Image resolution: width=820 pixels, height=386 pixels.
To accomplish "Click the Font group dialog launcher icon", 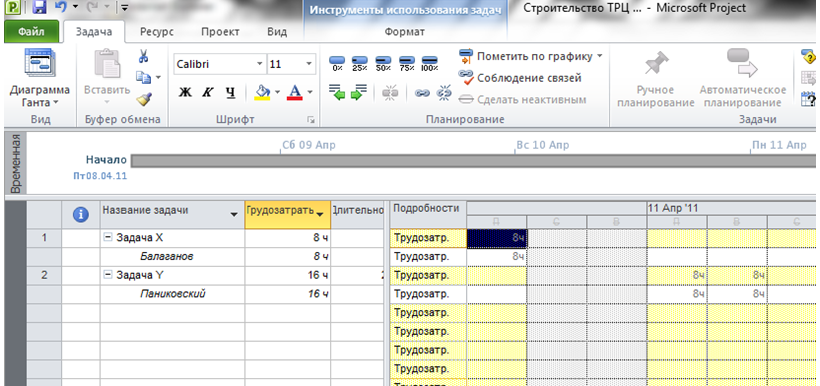I will tap(311, 120).
